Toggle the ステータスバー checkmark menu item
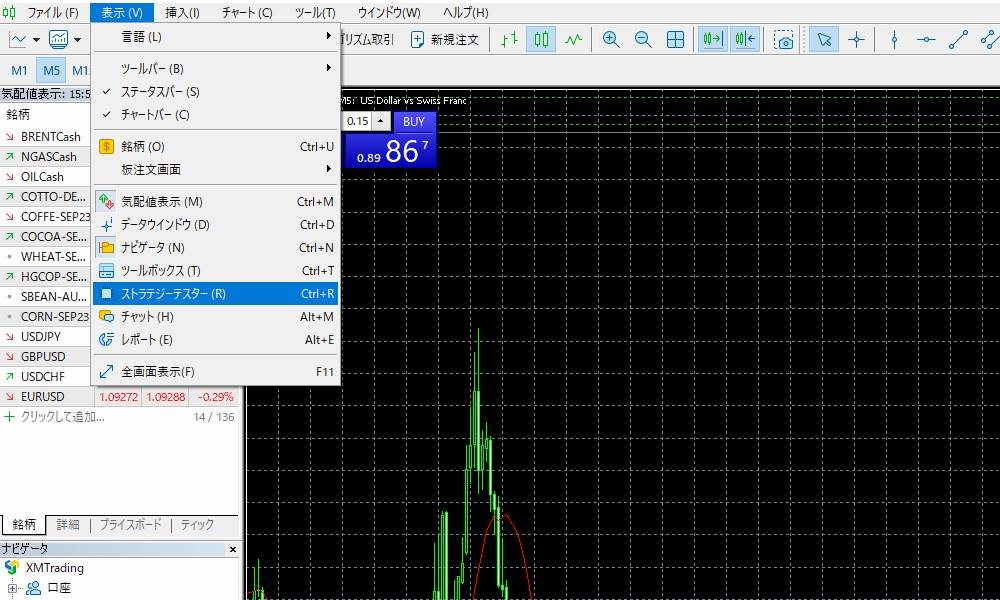The image size is (1000, 600). coord(160,92)
